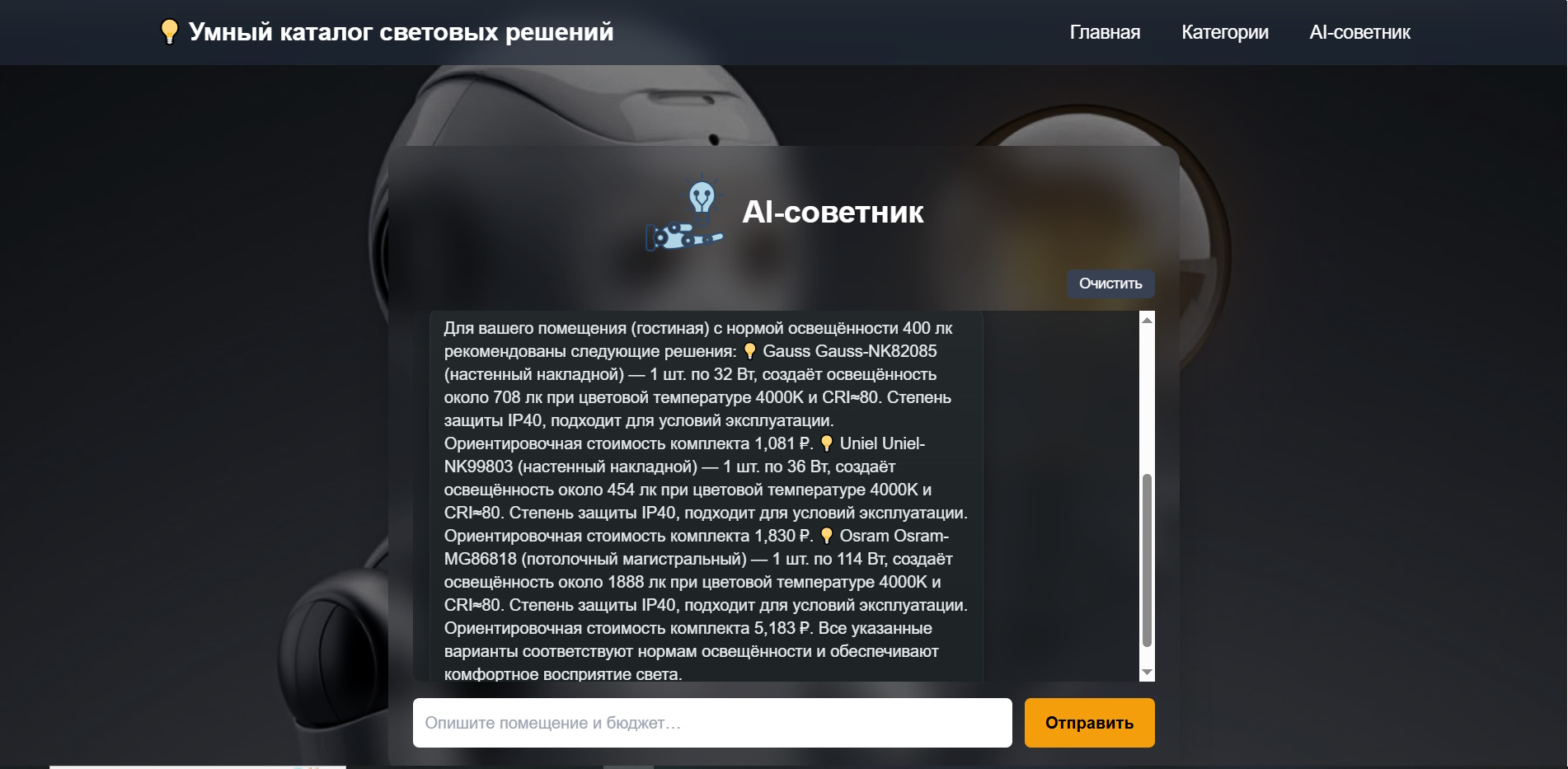Screen dimensions: 1568x769
Task: Click the chat scrollbar thumb
Action: pyautogui.click(x=1147, y=560)
